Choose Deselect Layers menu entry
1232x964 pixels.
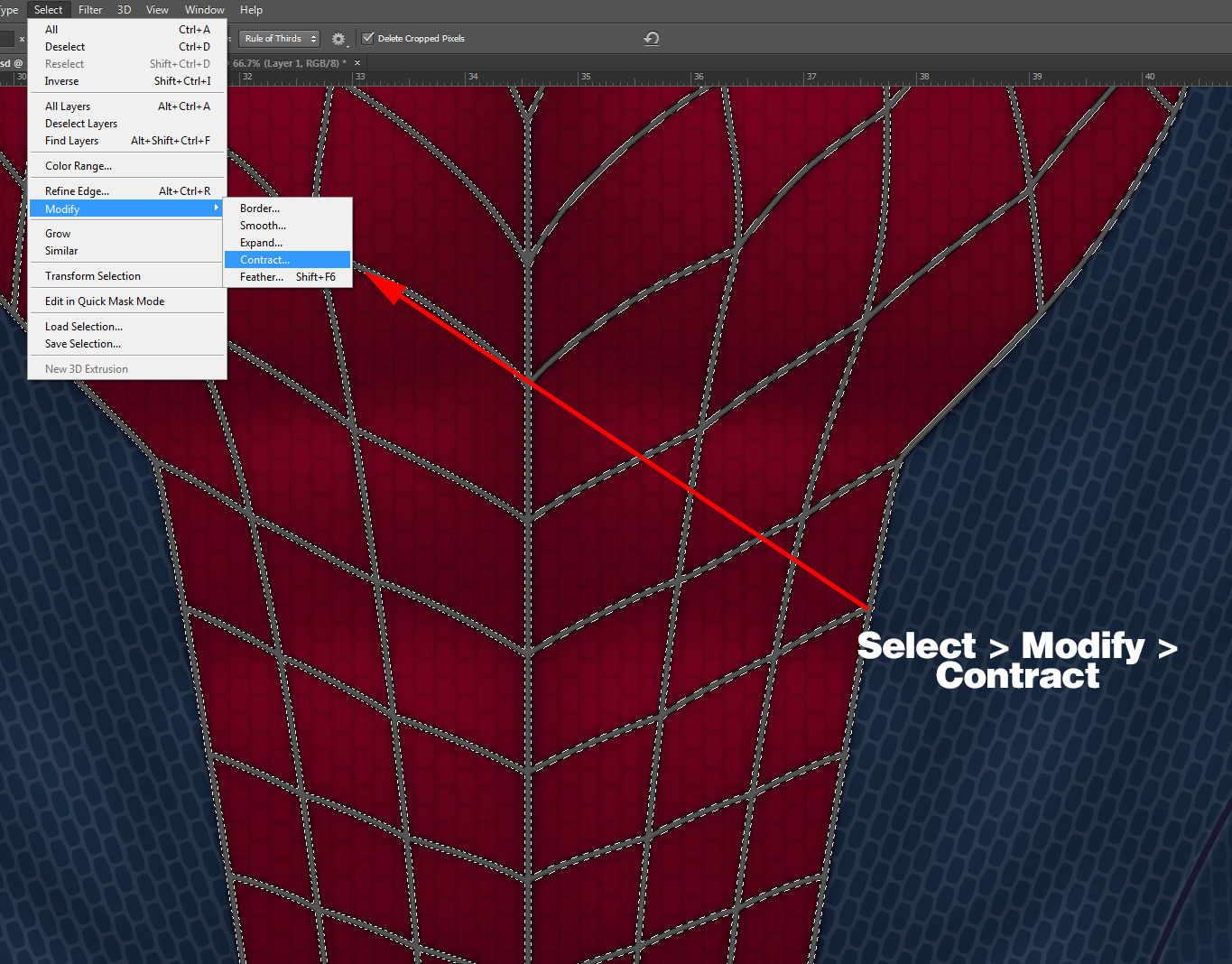127,124
